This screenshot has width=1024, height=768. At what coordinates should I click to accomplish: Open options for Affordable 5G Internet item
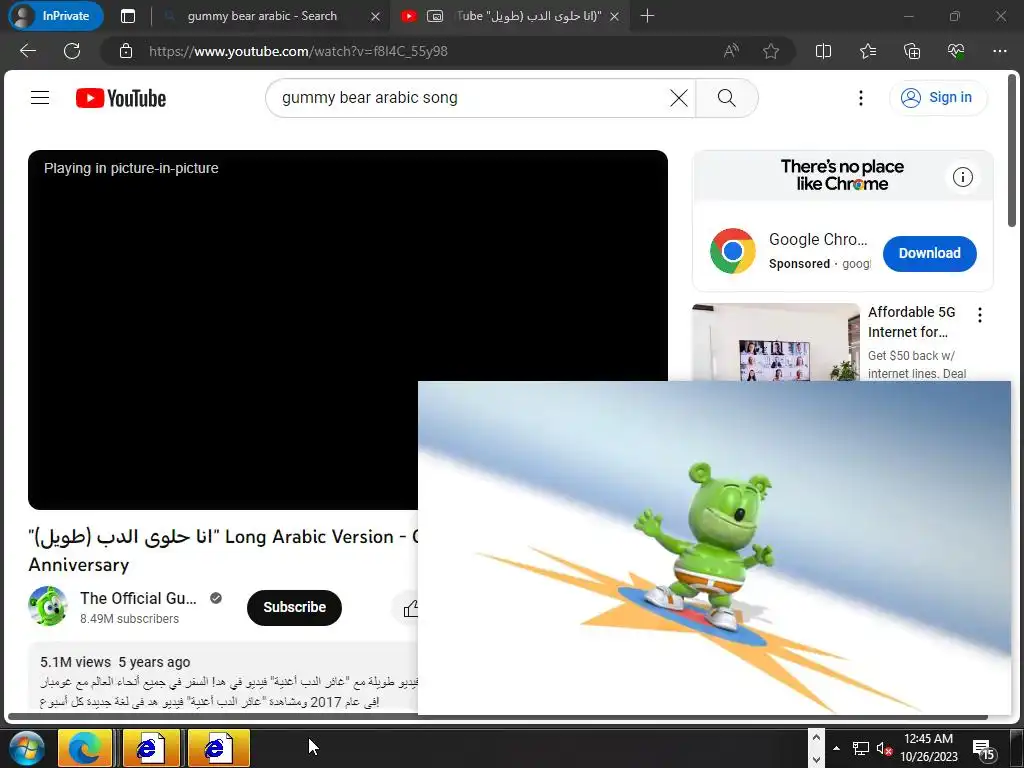(980, 315)
